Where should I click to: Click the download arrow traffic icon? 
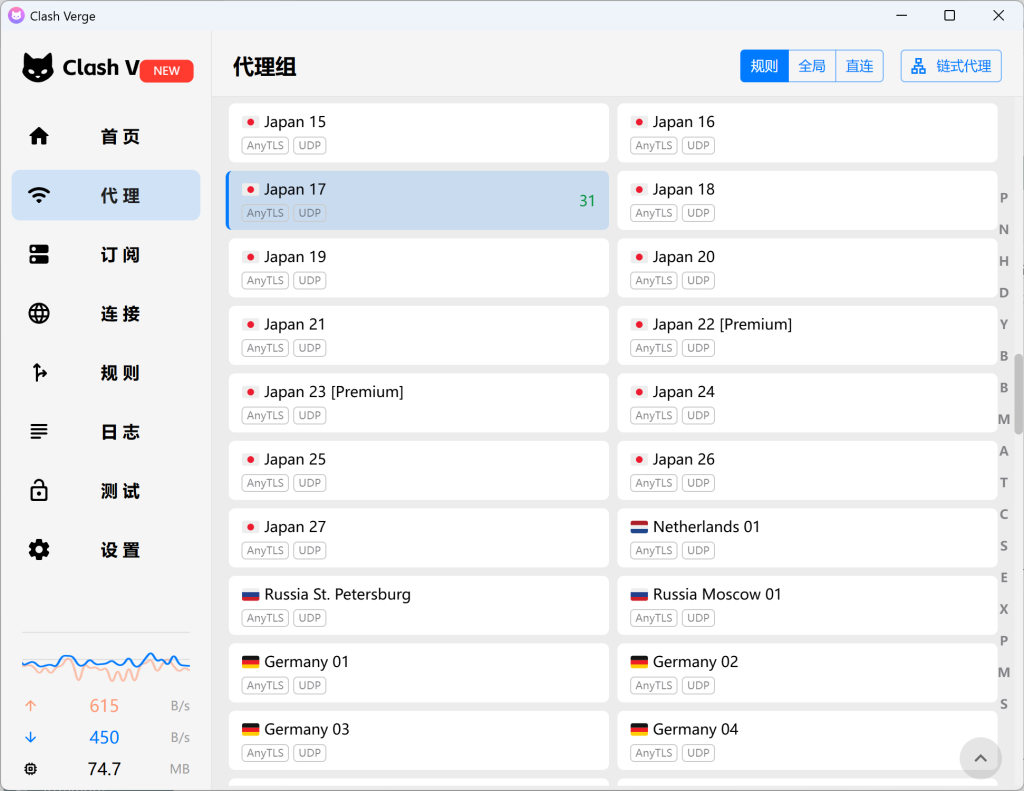(x=31, y=737)
